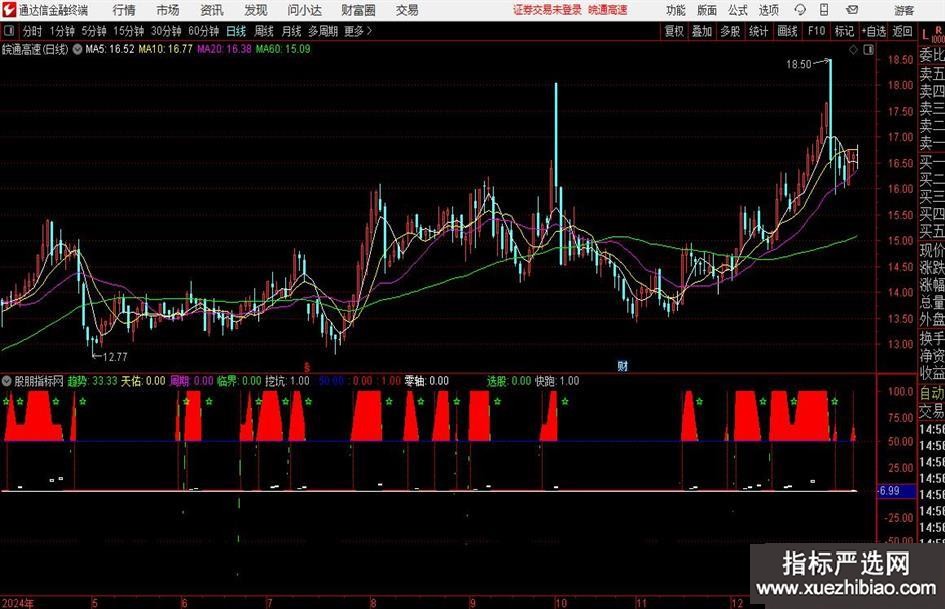The width and height of the screenshot is (945, 609).
Task: Expand the 更多 periods list
Action: 358,31
